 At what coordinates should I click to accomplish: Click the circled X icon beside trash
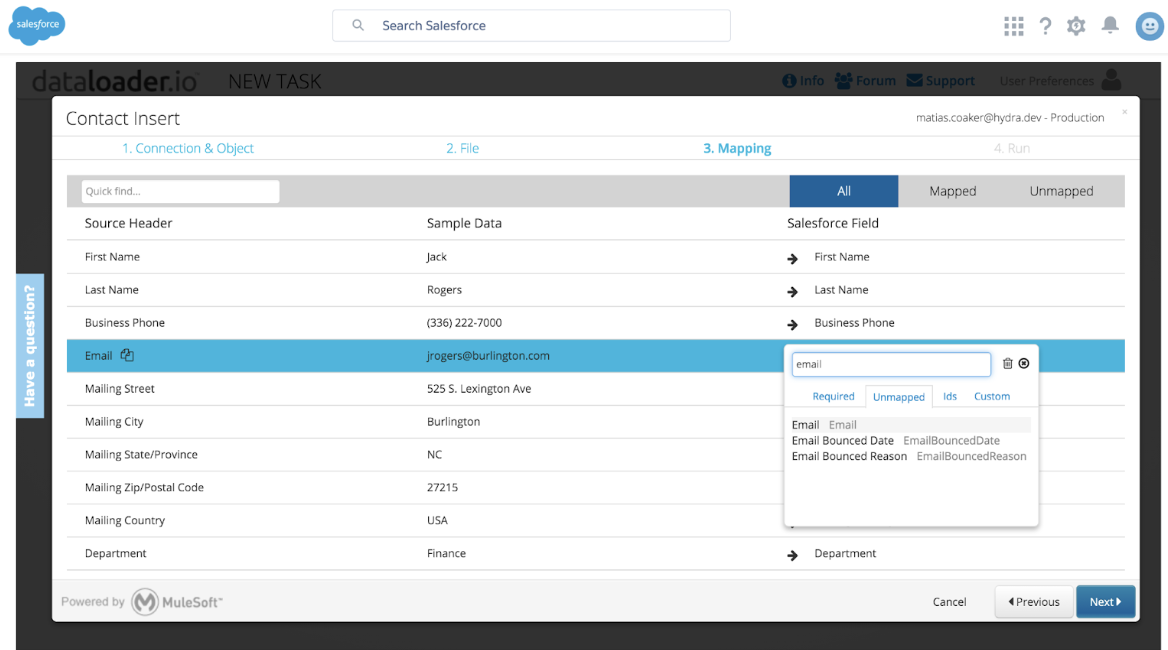[1024, 364]
